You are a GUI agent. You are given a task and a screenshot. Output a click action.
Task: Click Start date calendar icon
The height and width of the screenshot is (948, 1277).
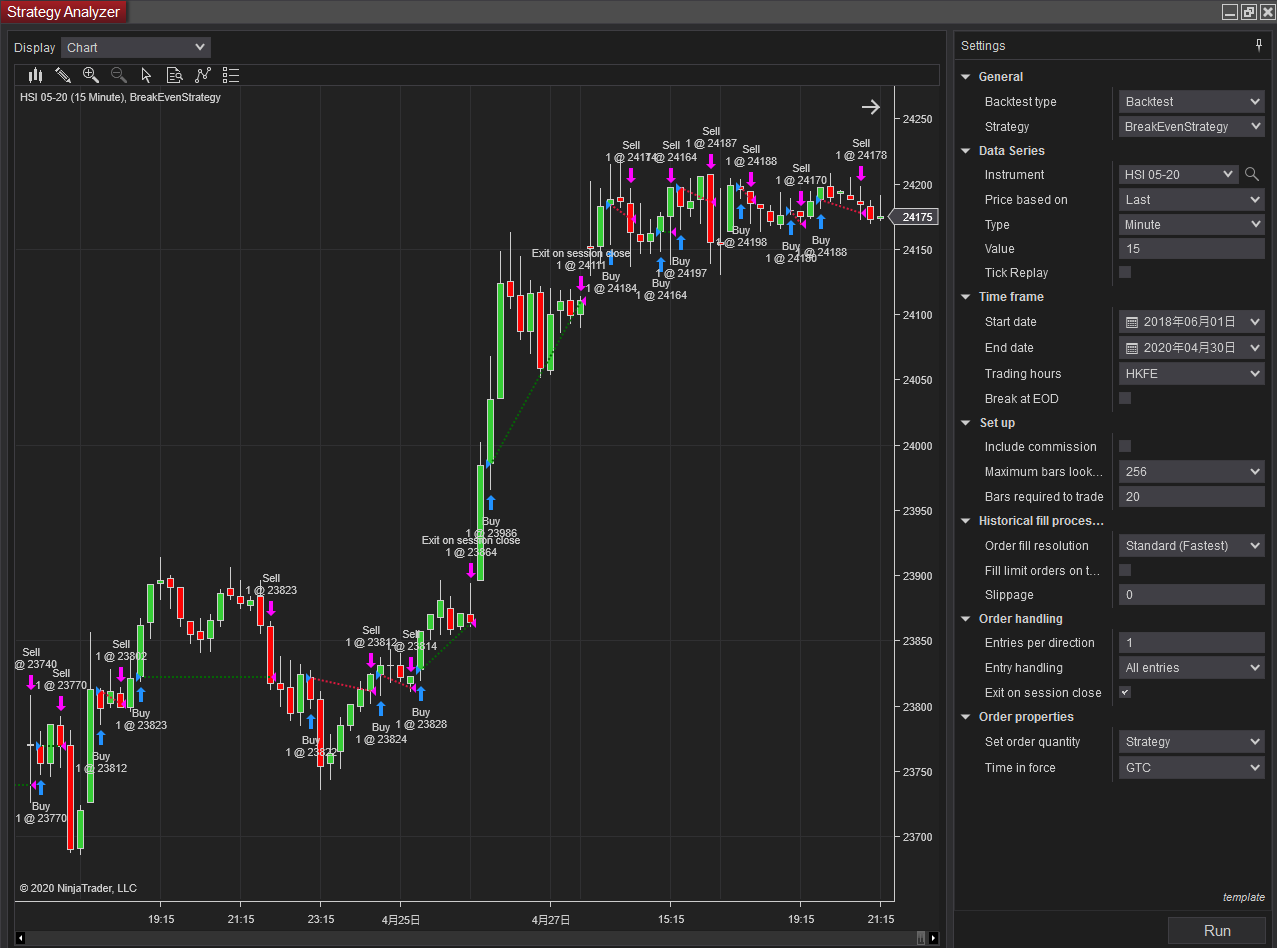pyautogui.click(x=1132, y=322)
